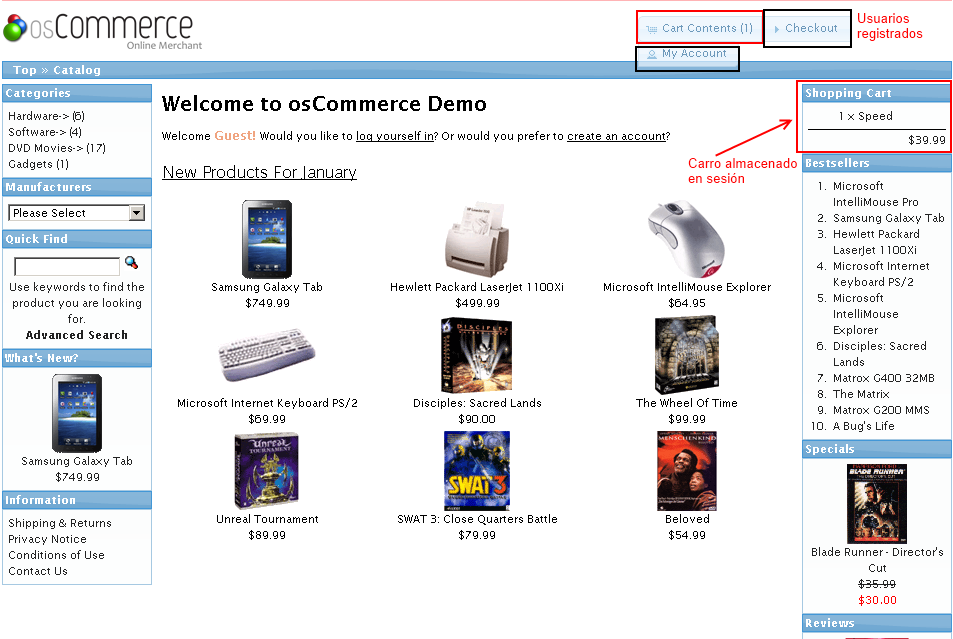Image resolution: width=953 pixels, height=639 pixels.
Task: Open Unreal Tournament product image
Action: pyautogui.click(x=267, y=471)
